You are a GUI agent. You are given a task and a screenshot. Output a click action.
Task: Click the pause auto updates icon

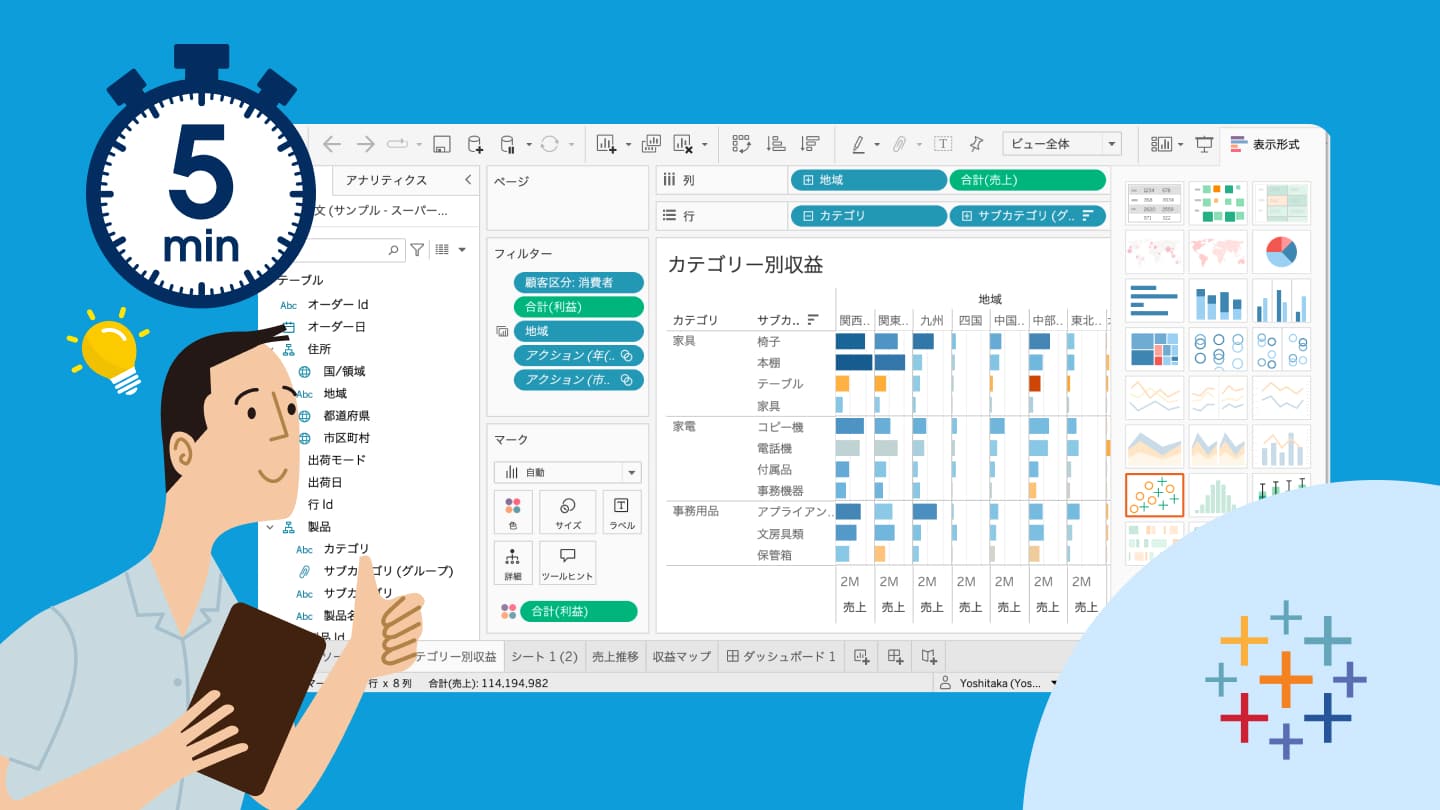coord(509,144)
